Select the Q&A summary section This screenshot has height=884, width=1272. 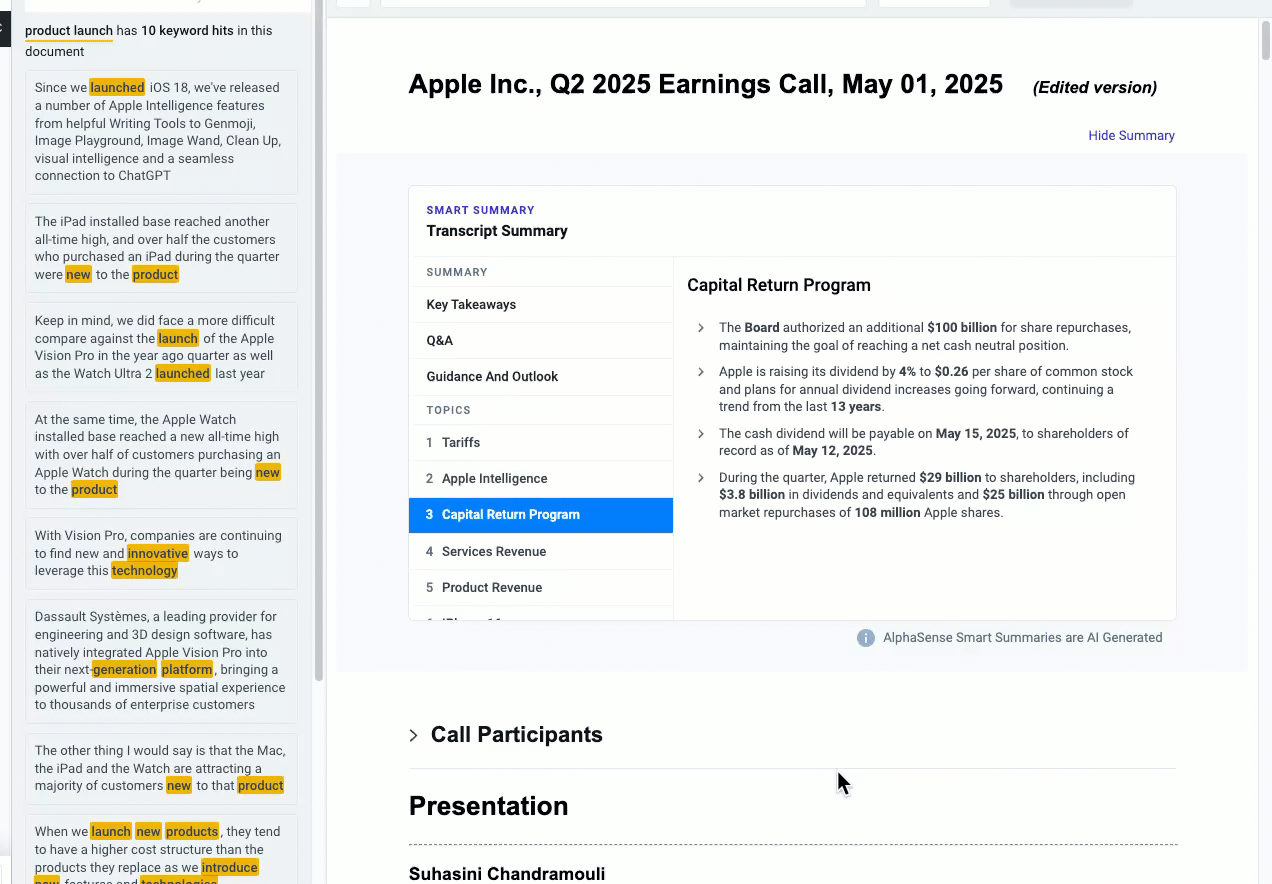[440, 341]
